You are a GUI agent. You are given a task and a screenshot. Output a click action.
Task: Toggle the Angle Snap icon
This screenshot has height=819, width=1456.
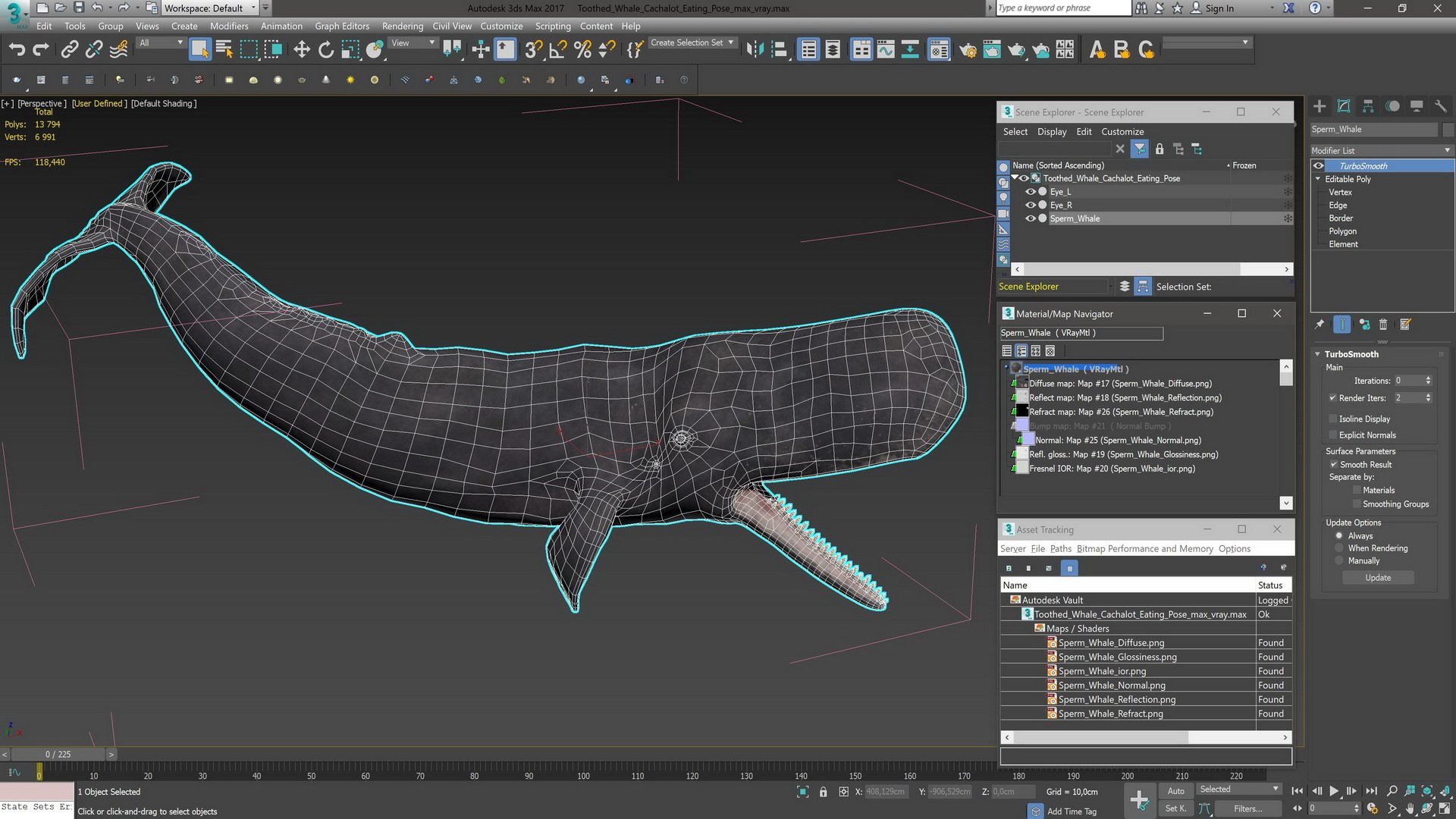(x=558, y=50)
